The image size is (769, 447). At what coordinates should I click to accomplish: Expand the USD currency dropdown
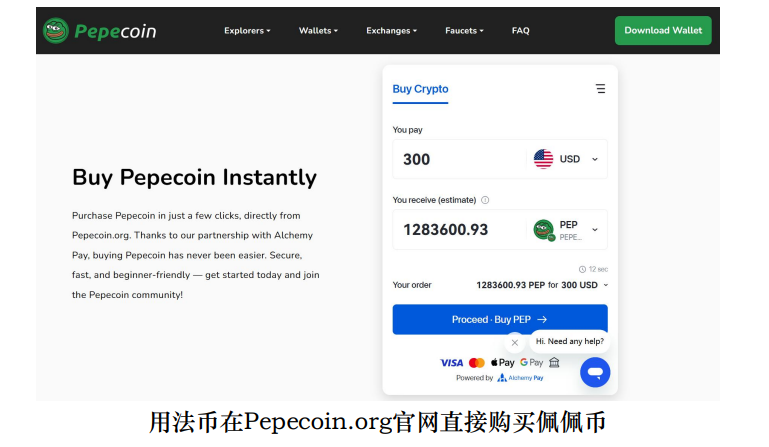click(595, 159)
